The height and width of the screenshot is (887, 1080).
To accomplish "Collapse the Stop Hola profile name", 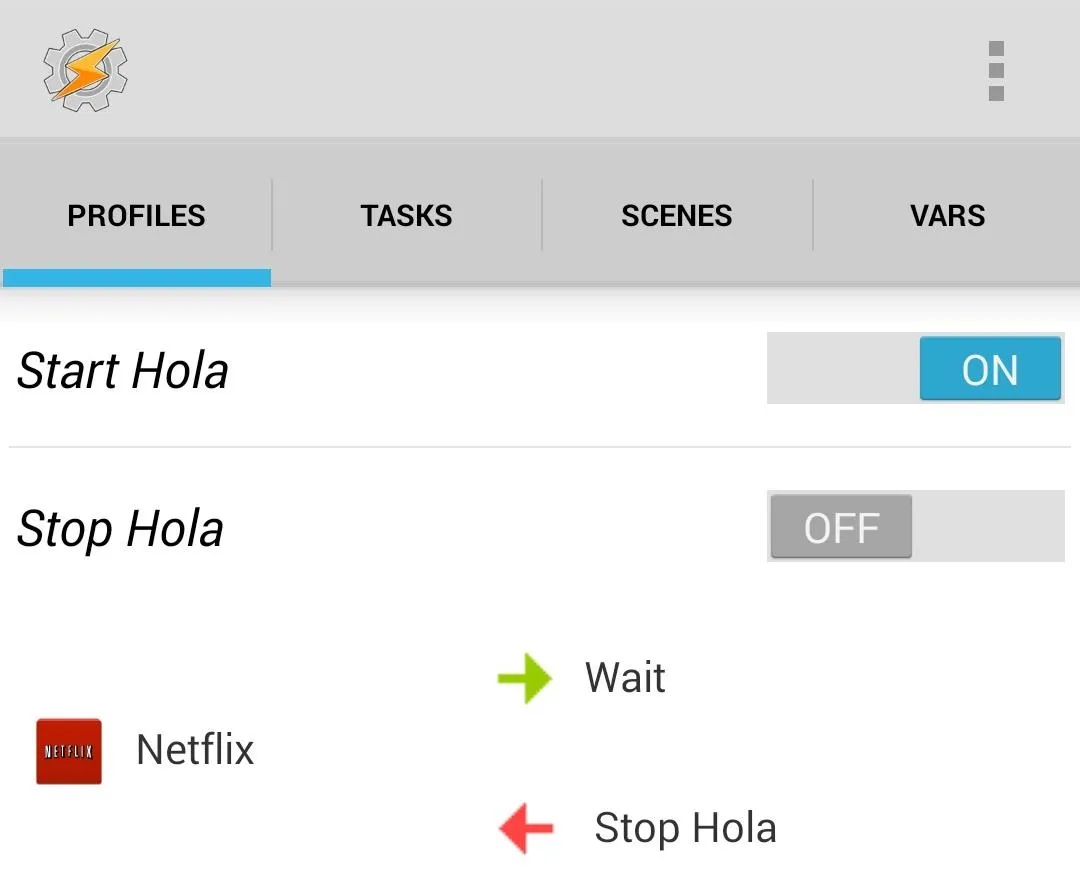I will [121, 529].
